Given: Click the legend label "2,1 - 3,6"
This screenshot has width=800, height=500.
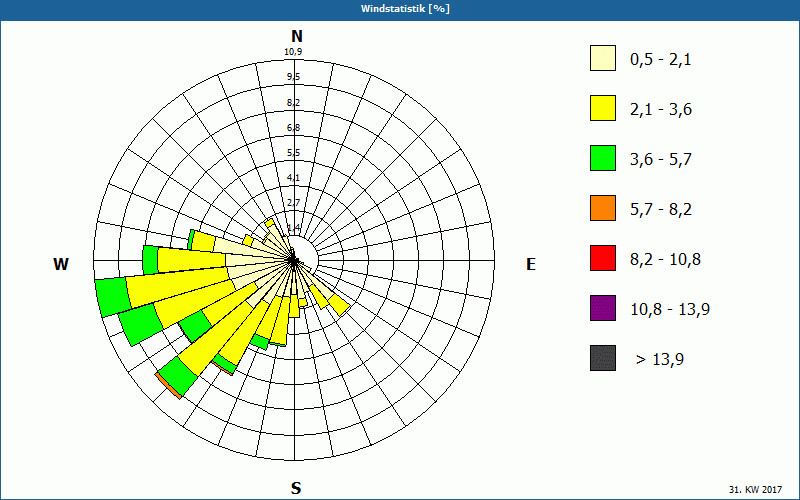Looking at the screenshot, I should [x=661, y=110].
